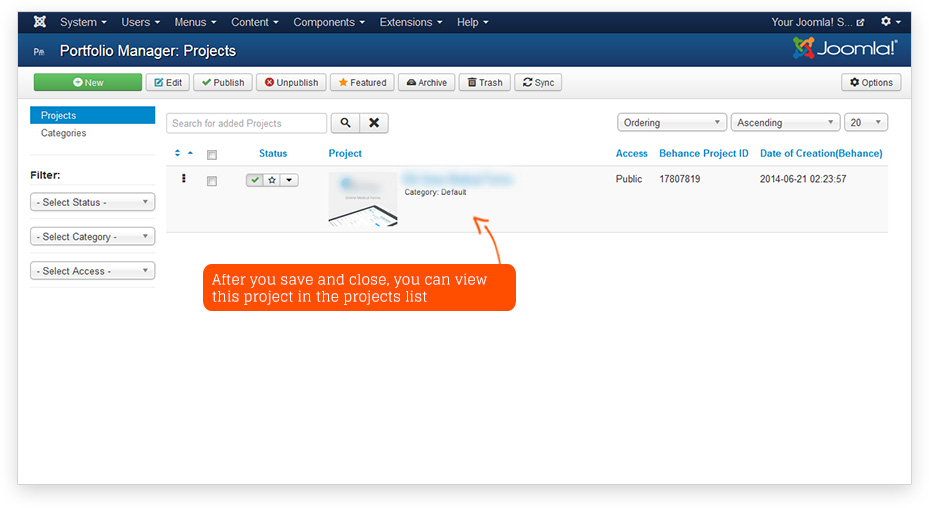Screen dimensions: 929x508
Task: Click the project thumbnail image
Action: [363, 200]
